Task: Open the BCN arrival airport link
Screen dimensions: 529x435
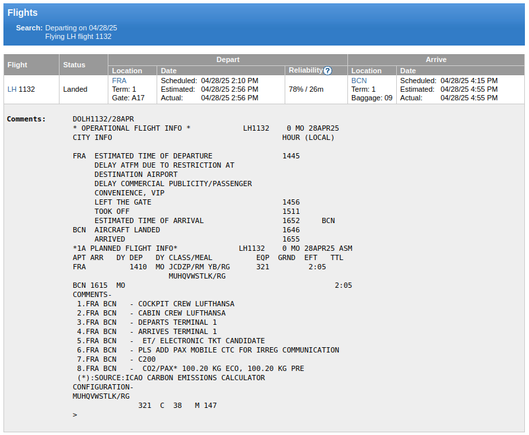Action: pos(359,81)
